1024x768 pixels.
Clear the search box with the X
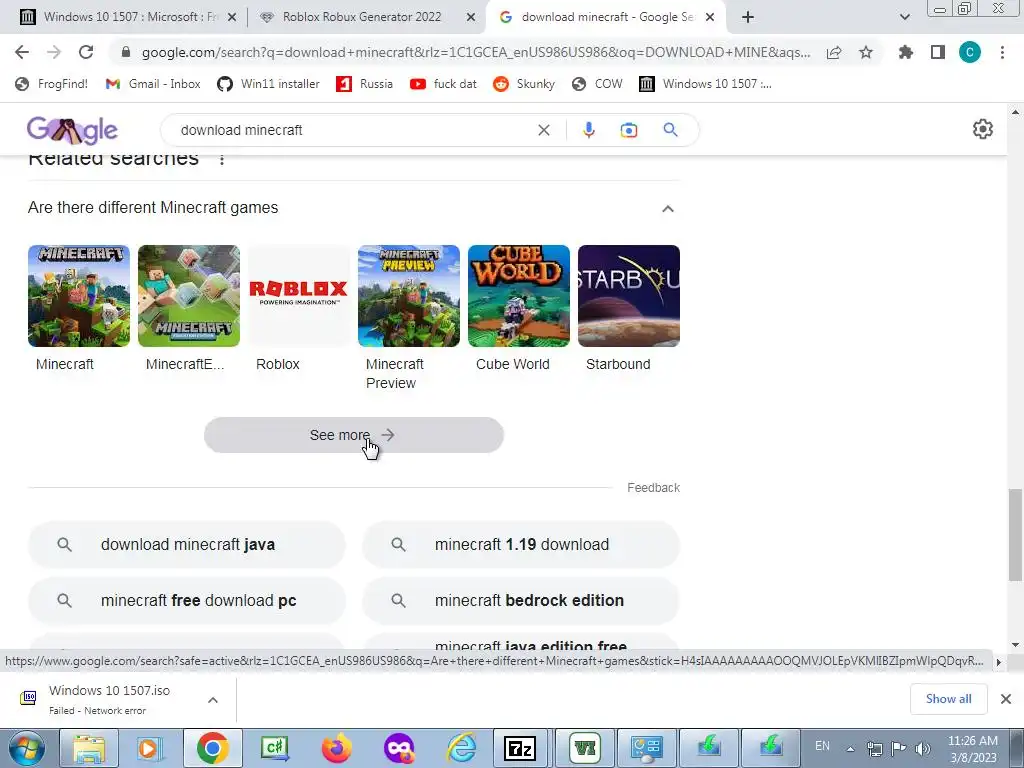tap(544, 130)
